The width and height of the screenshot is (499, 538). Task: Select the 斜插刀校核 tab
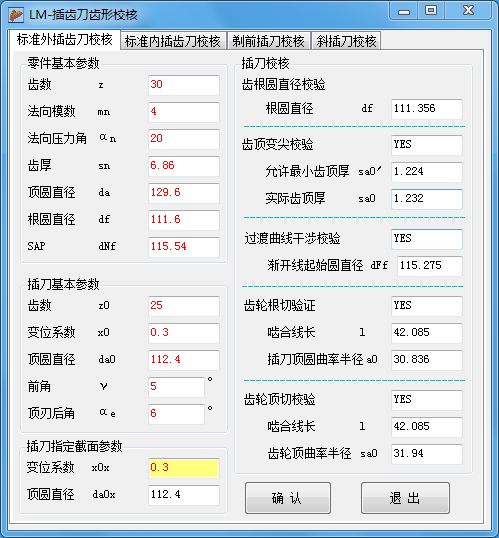[x=346, y=41]
